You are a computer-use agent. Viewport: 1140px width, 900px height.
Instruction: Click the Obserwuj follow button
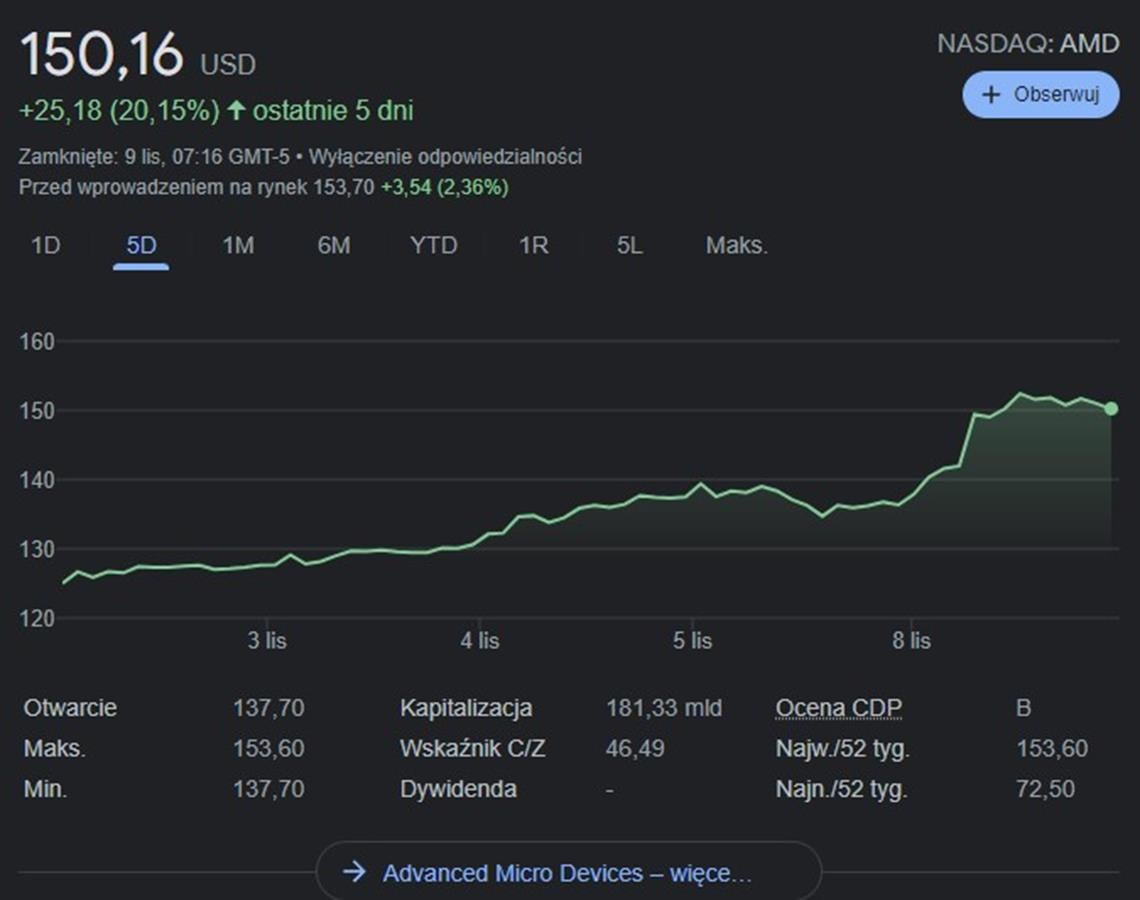point(1040,95)
